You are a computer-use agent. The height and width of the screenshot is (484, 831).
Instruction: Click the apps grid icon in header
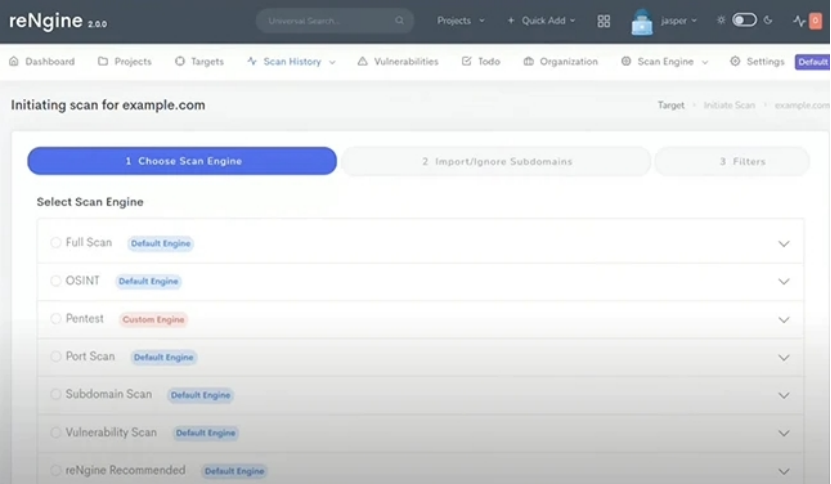[604, 21]
